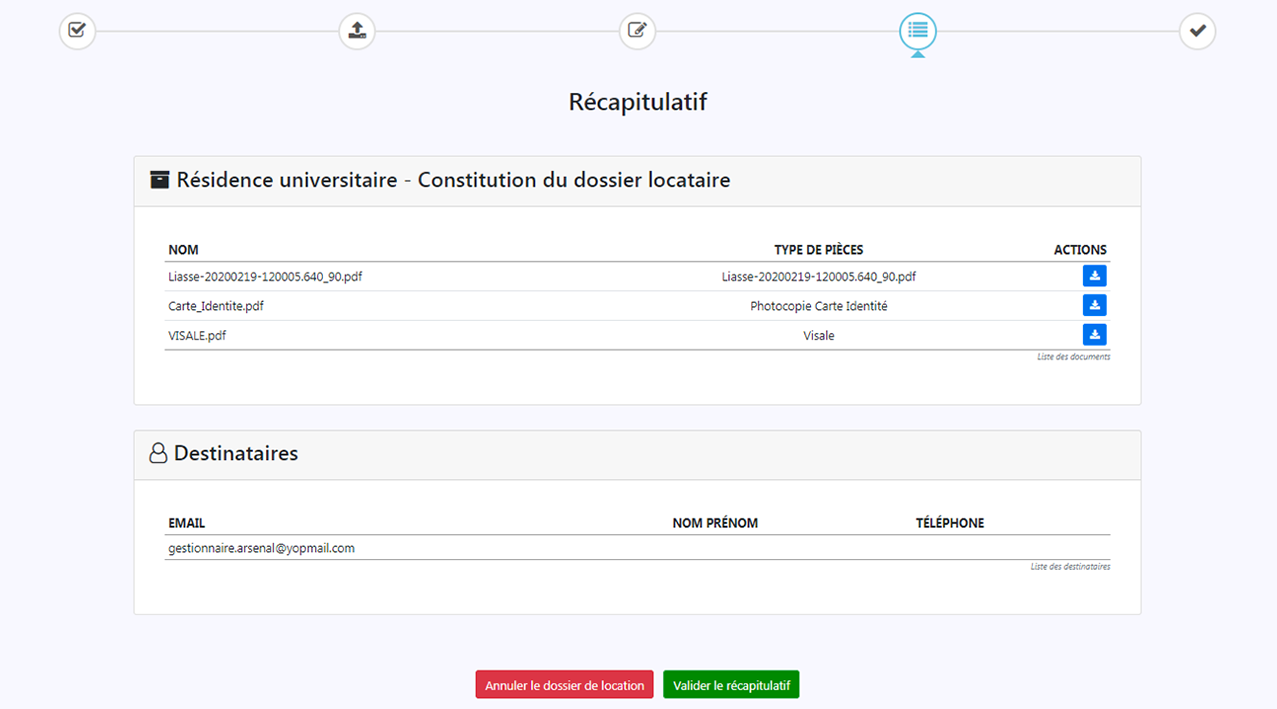Click the NOM column header
The height and width of the screenshot is (709, 1277).
[183, 250]
